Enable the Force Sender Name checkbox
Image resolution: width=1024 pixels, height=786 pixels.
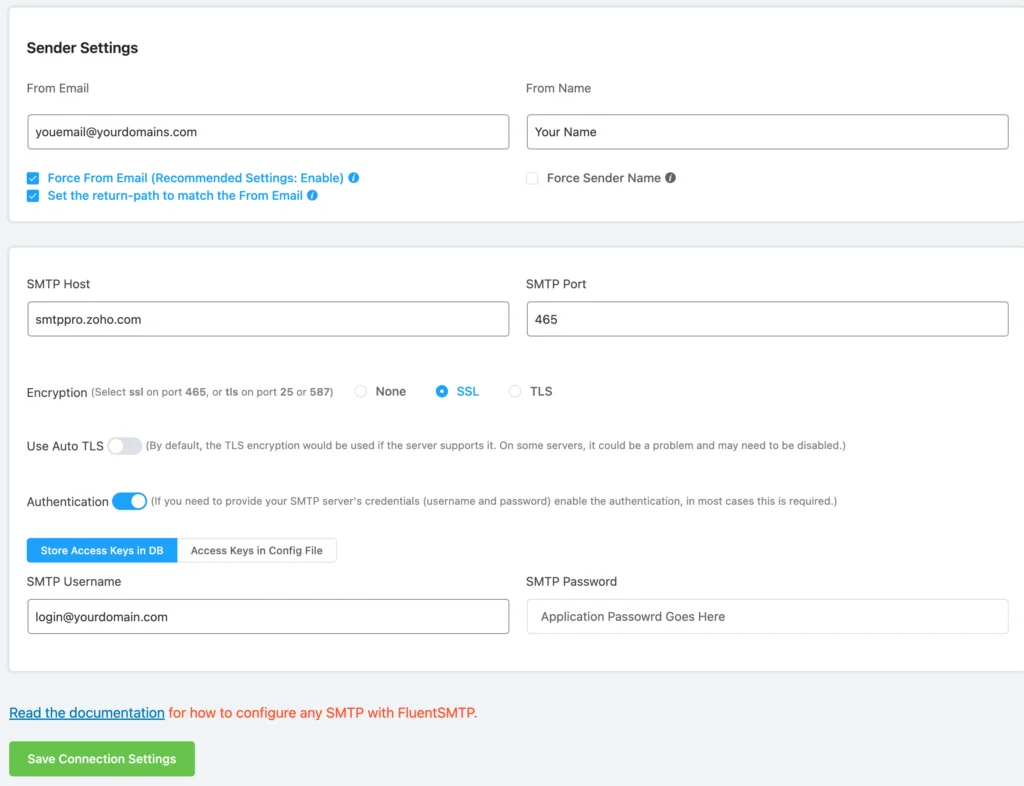[532, 178]
